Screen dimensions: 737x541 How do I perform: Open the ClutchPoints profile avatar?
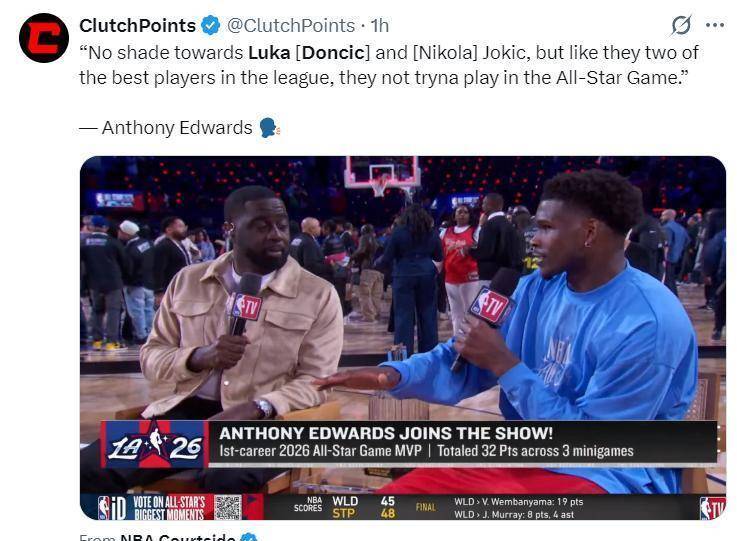click(44, 38)
